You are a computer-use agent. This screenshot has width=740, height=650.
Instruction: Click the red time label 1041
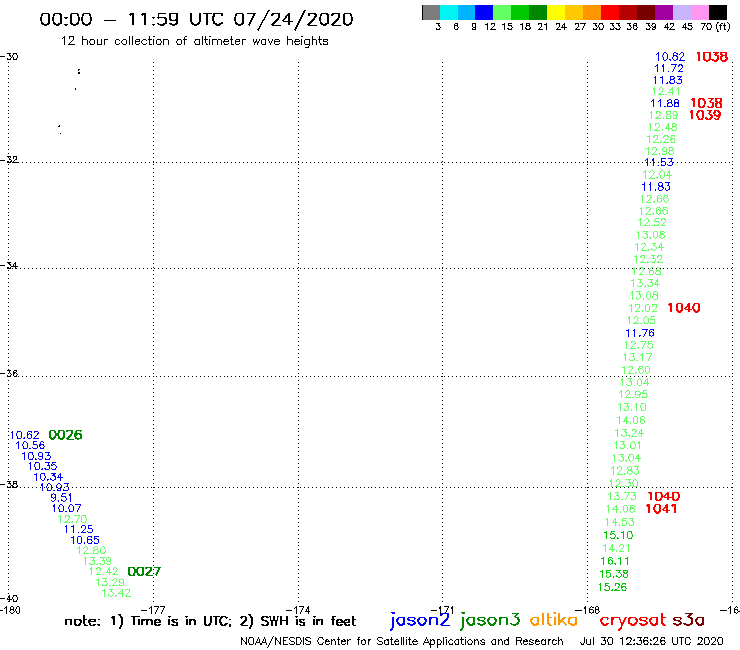pyautogui.click(x=661, y=509)
